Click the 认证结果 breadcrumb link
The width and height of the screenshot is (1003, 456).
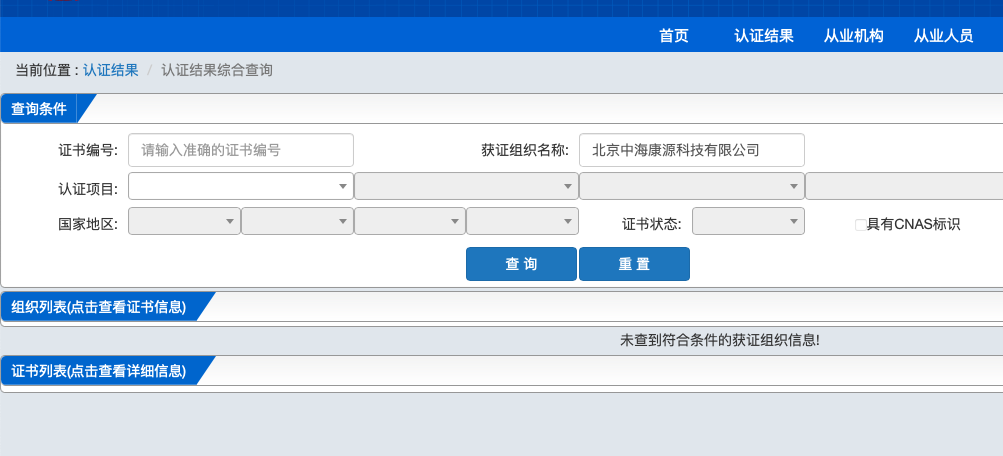pos(111,70)
